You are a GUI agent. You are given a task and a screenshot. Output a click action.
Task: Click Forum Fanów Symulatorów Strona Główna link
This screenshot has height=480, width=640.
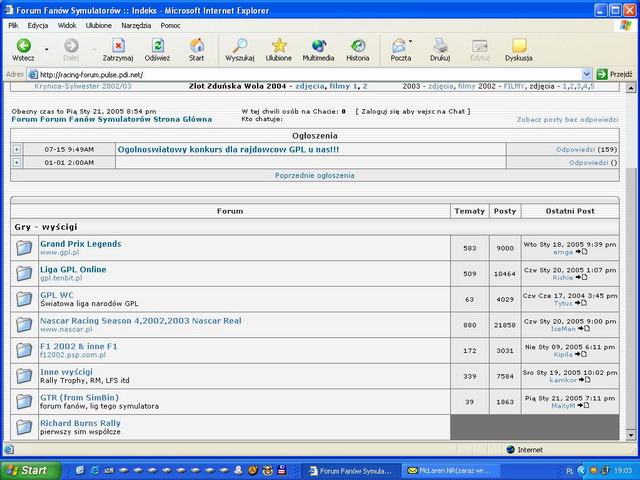click(111, 119)
